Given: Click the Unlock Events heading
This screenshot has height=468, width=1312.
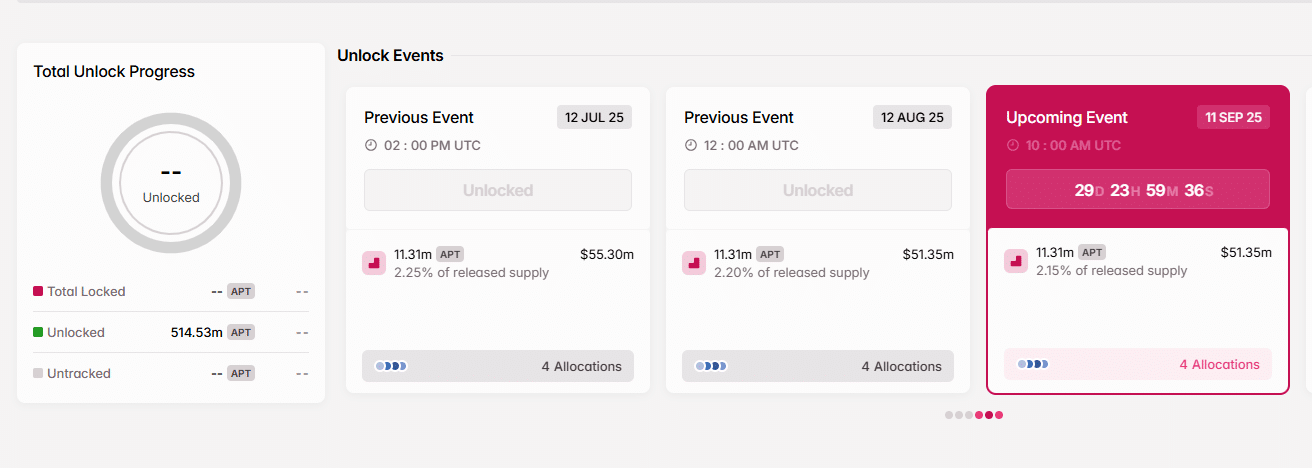Looking at the screenshot, I should click(x=390, y=55).
